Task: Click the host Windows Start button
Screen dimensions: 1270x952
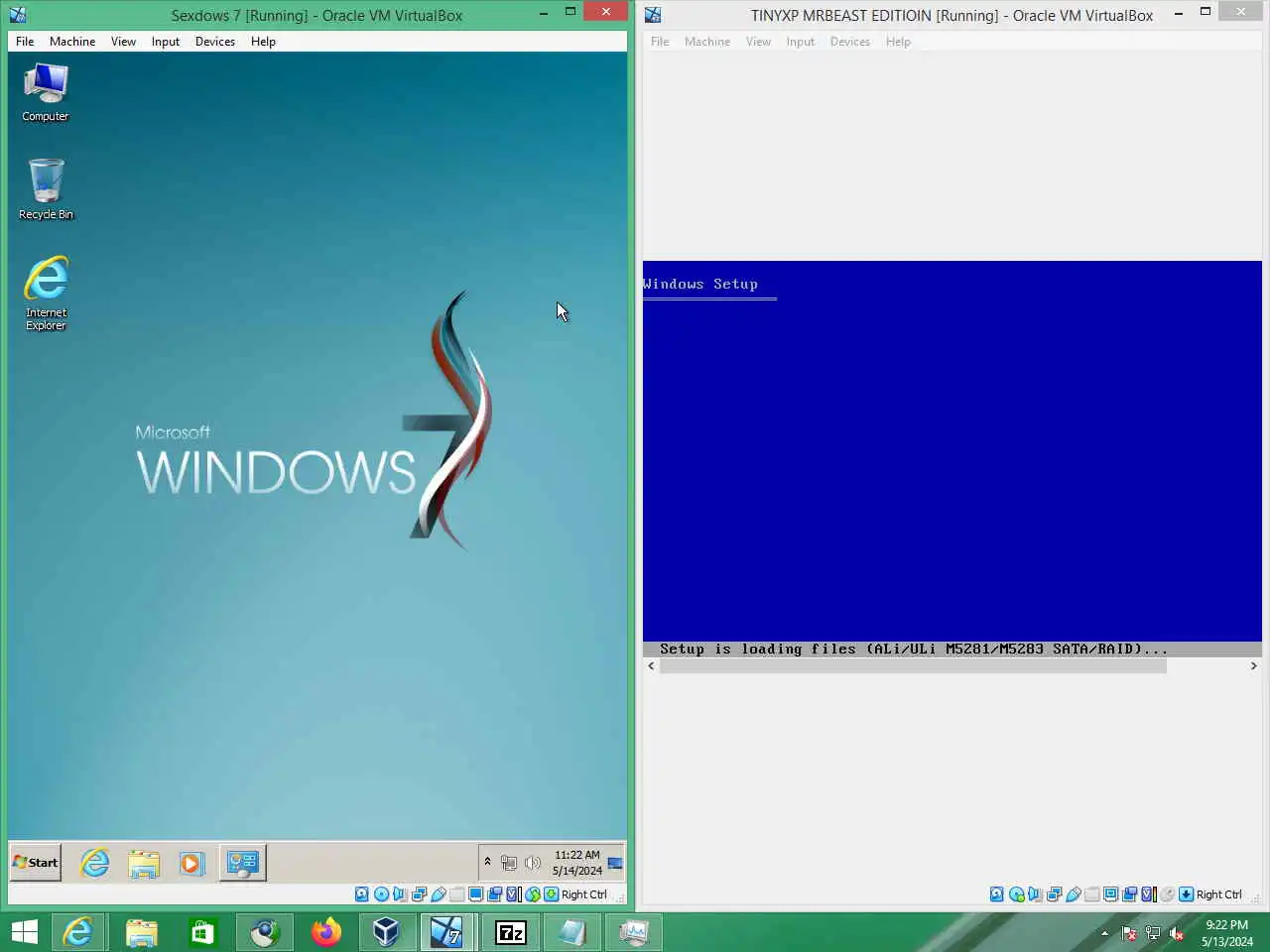Action: [x=25, y=932]
